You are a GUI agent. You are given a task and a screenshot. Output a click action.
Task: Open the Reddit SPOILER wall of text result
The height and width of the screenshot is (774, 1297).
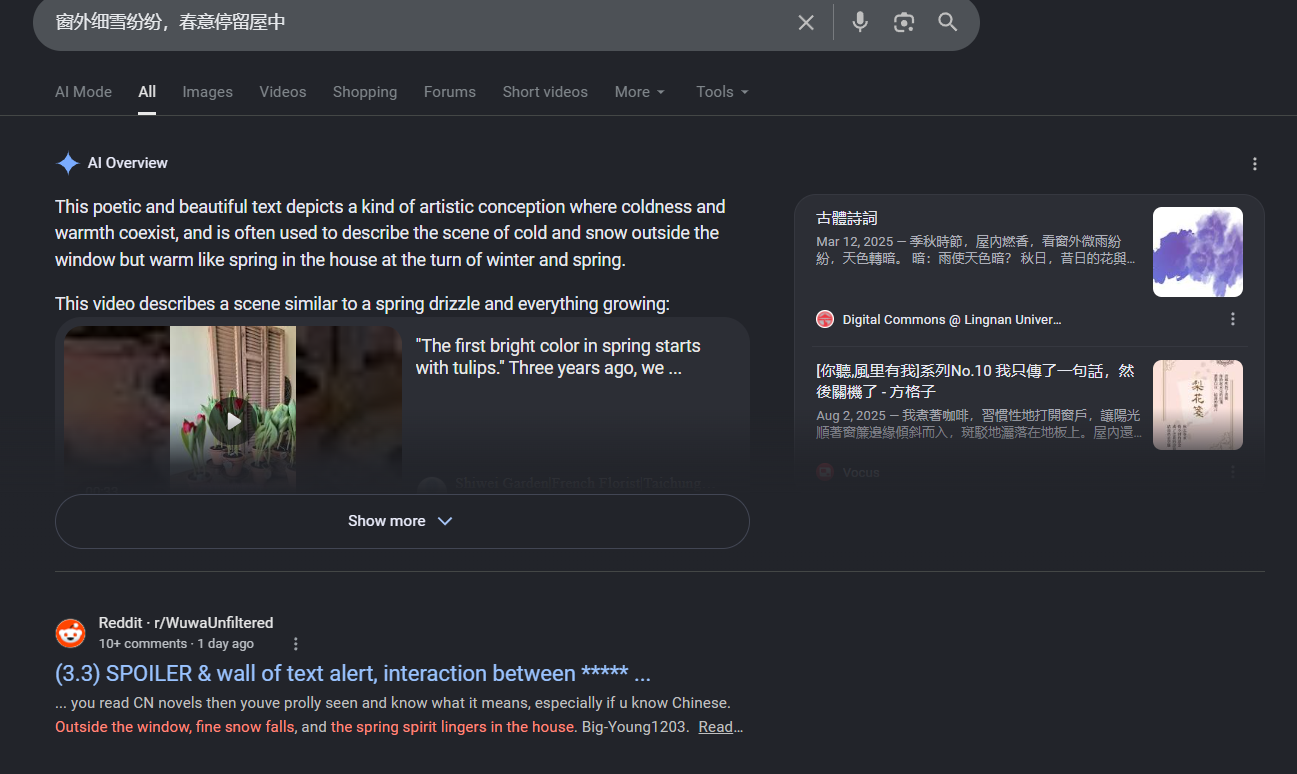pos(353,673)
